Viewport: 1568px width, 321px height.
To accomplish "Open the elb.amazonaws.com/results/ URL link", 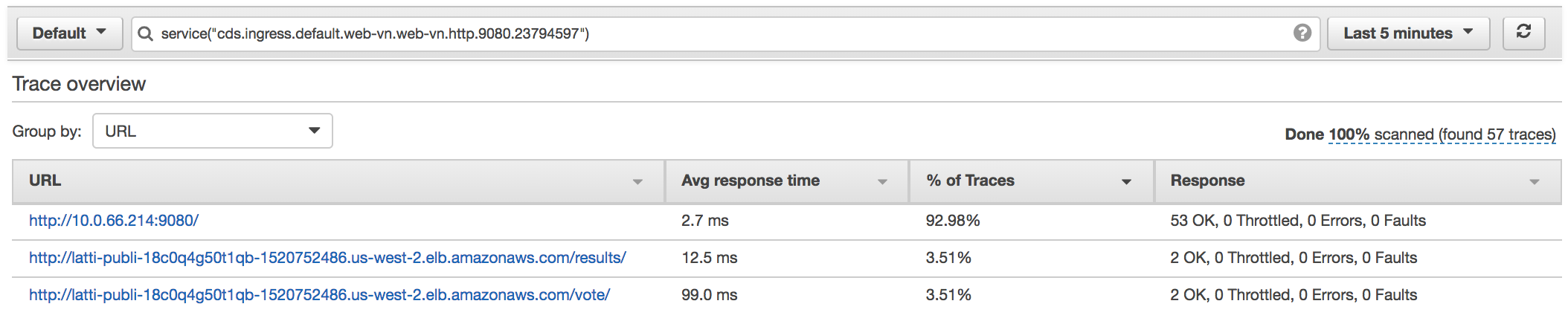I will pyautogui.click(x=327, y=258).
